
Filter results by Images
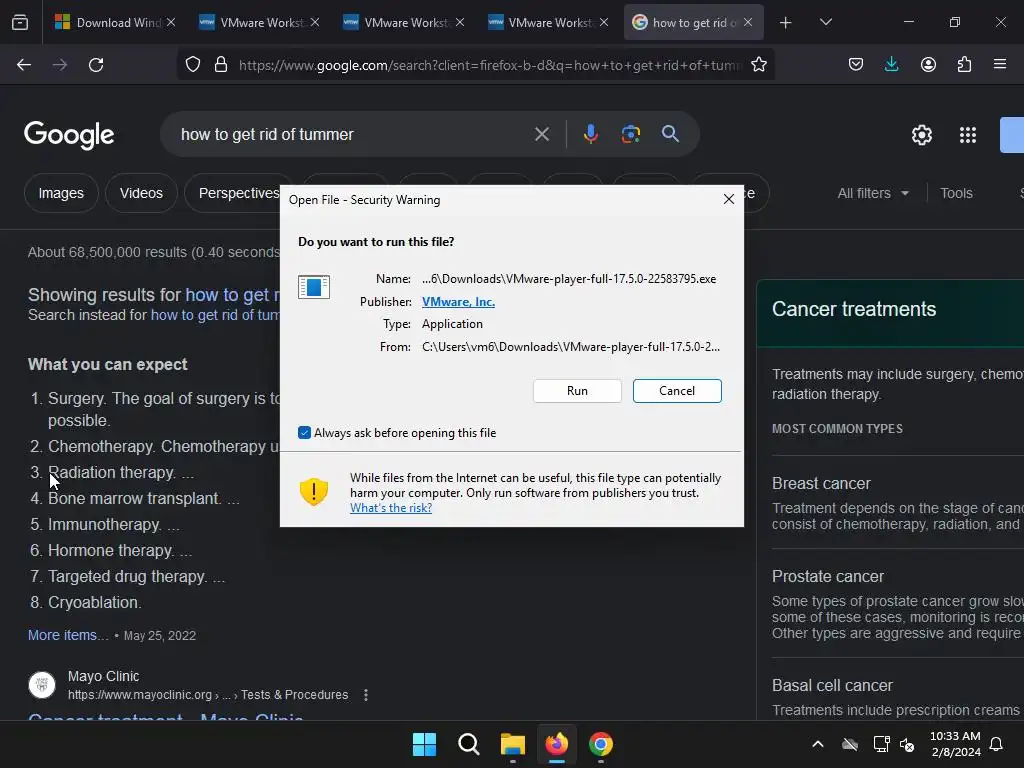61,193
